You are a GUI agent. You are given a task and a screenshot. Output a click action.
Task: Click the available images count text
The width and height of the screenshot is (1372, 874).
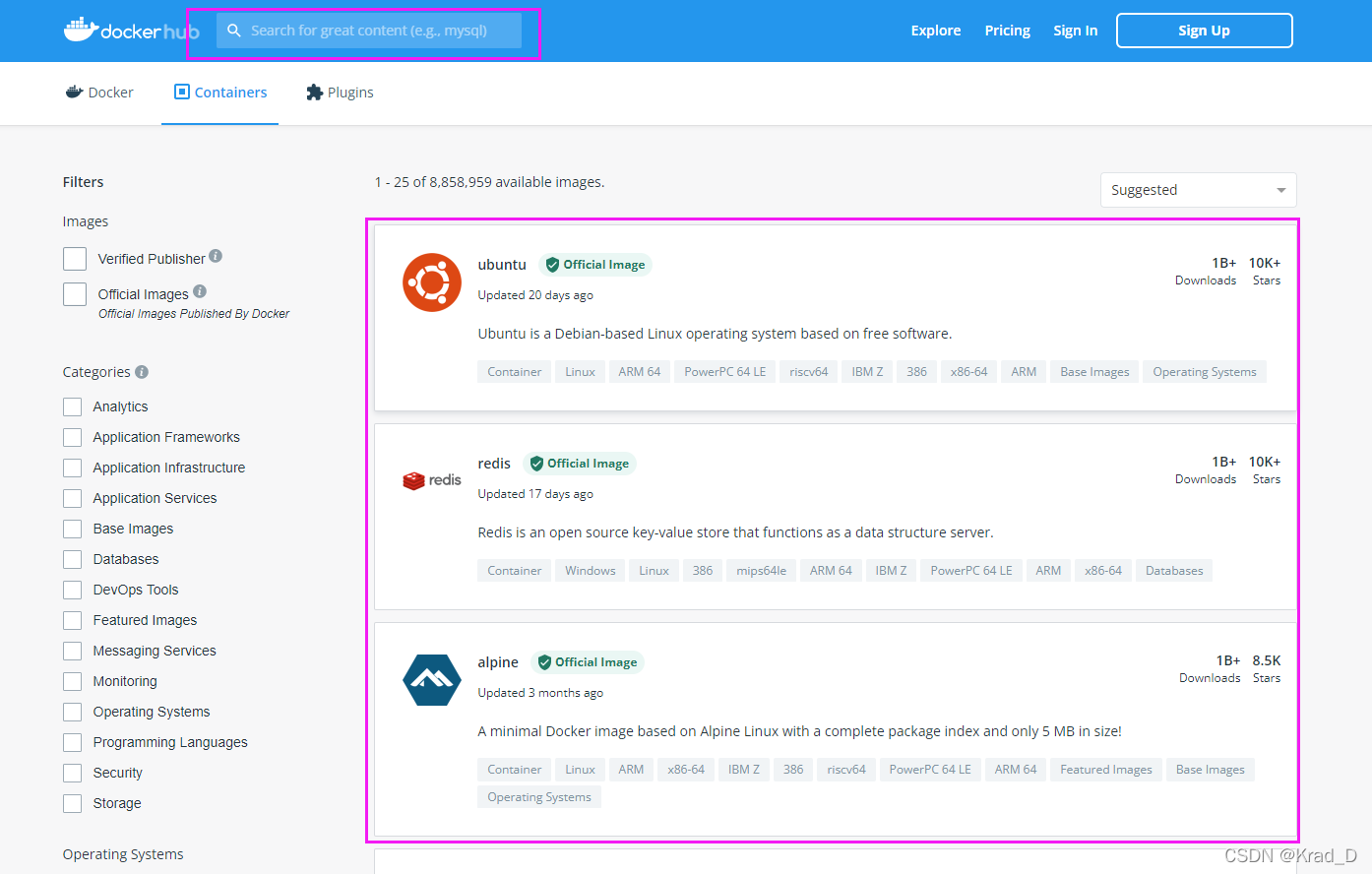[489, 182]
